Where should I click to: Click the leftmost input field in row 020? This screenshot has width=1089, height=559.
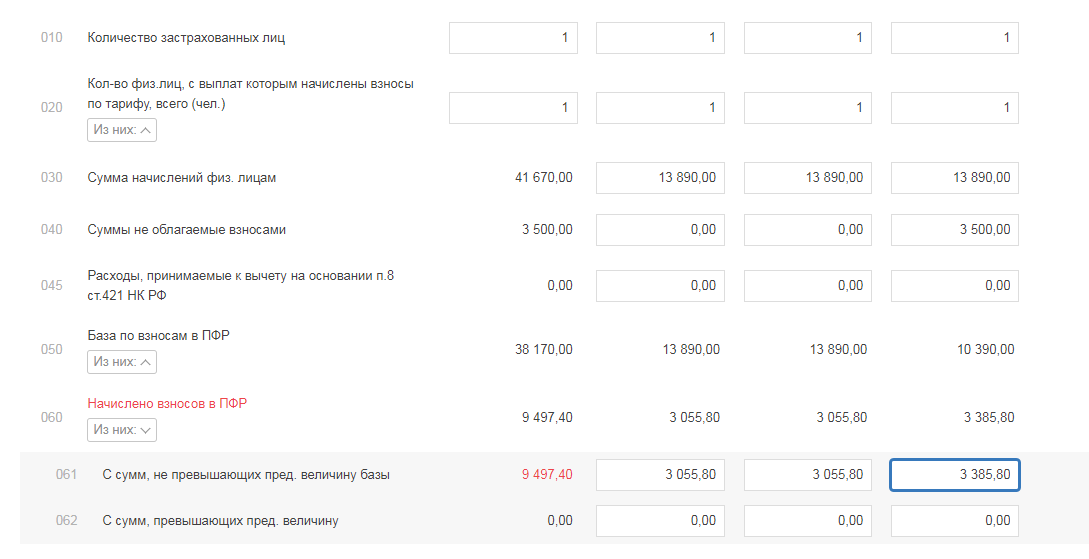pyautogui.click(x=513, y=108)
